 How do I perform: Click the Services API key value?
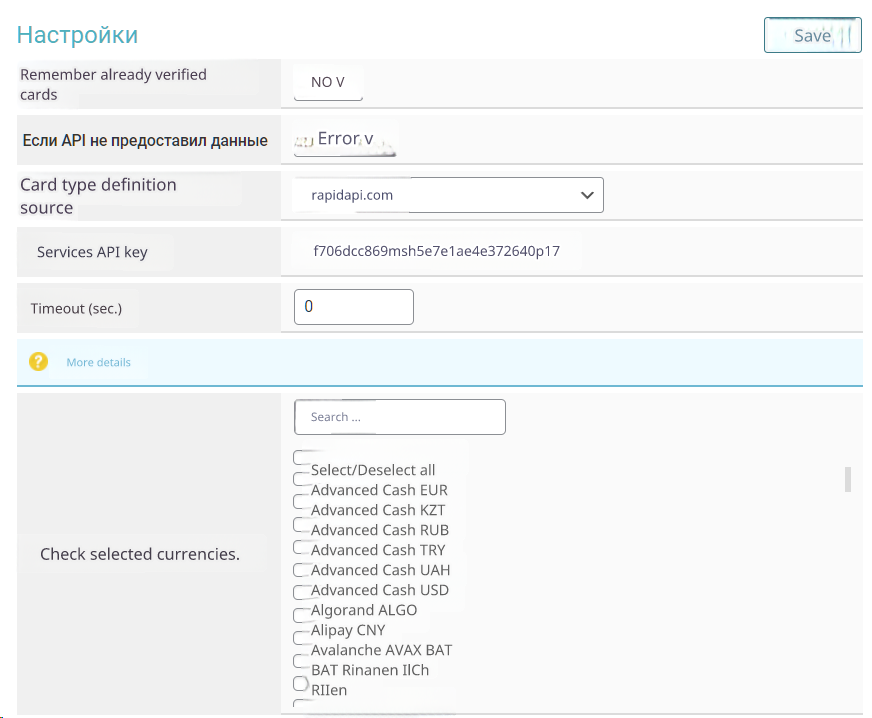point(436,251)
